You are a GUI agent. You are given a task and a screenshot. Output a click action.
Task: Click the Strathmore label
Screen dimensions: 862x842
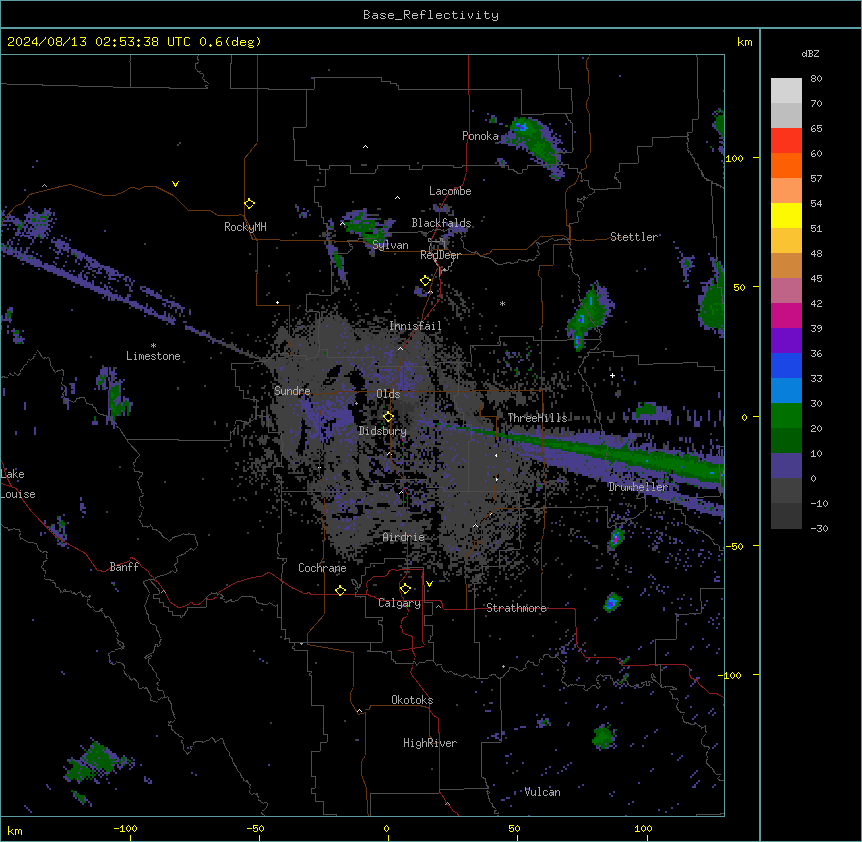tap(516, 608)
